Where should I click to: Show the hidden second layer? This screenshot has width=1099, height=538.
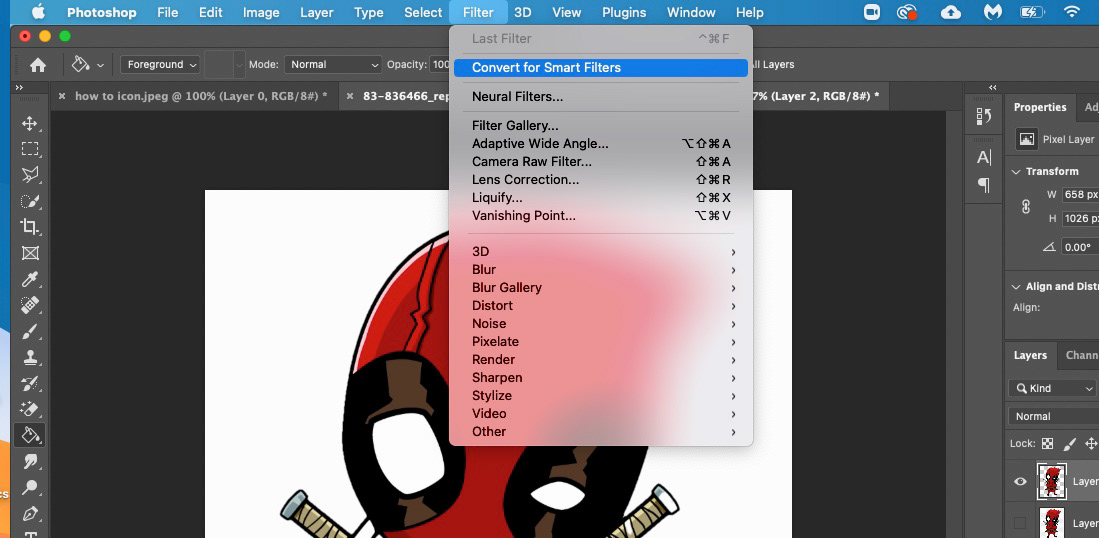click(x=1020, y=523)
